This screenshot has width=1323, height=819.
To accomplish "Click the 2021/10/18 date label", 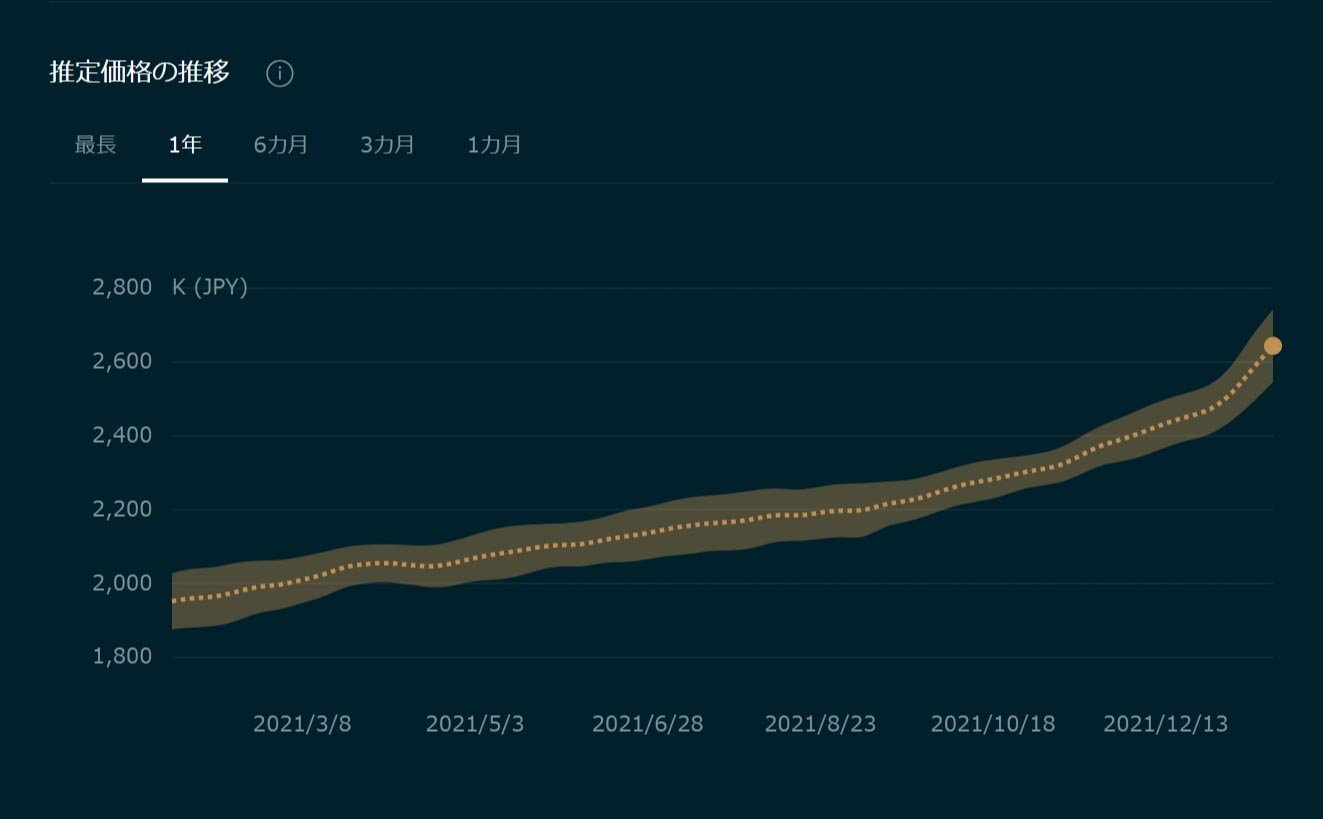I will 992,724.
